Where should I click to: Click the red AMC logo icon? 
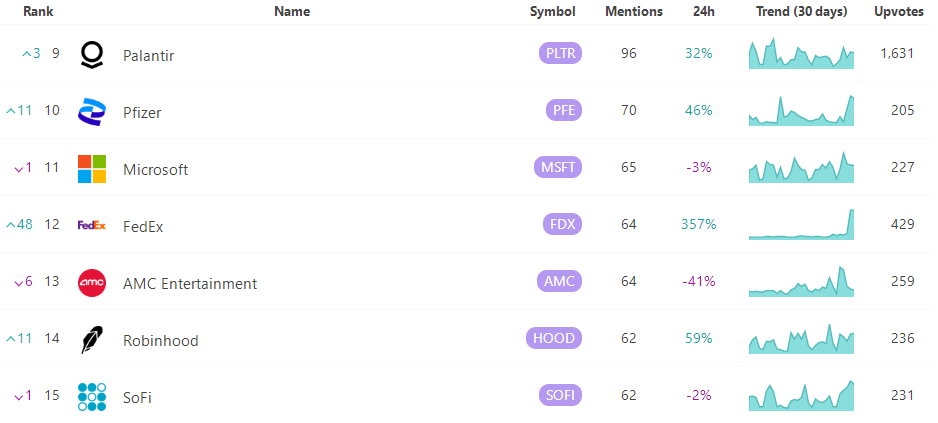pos(92,282)
